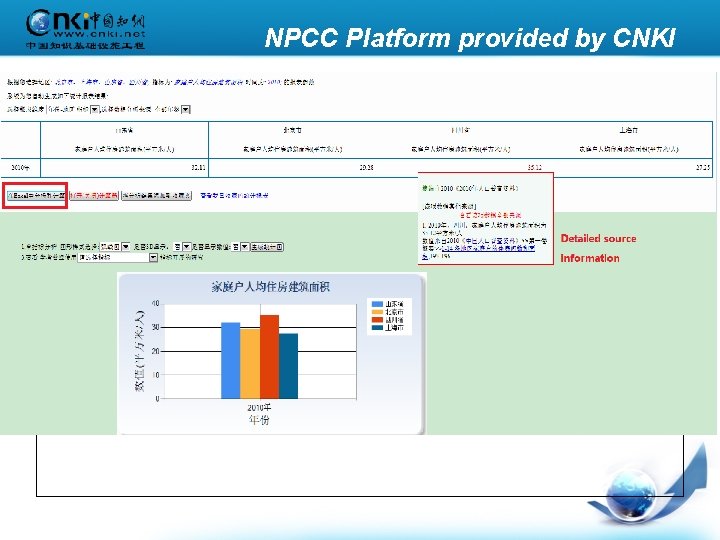This screenshot has height=540, width=720.
Task: Click the tallest red-orange bar in the chart
Action: point(270,357)
